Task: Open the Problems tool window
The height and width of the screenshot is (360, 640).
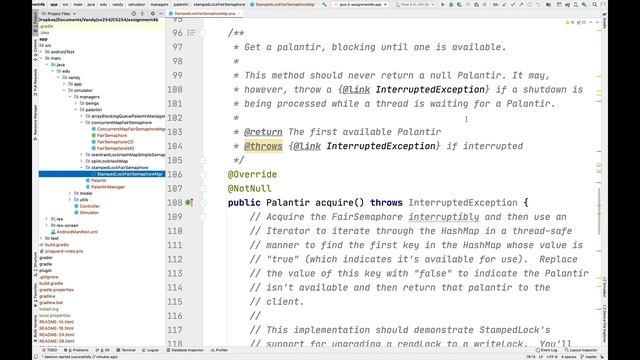Action: [x=76, y=350]
